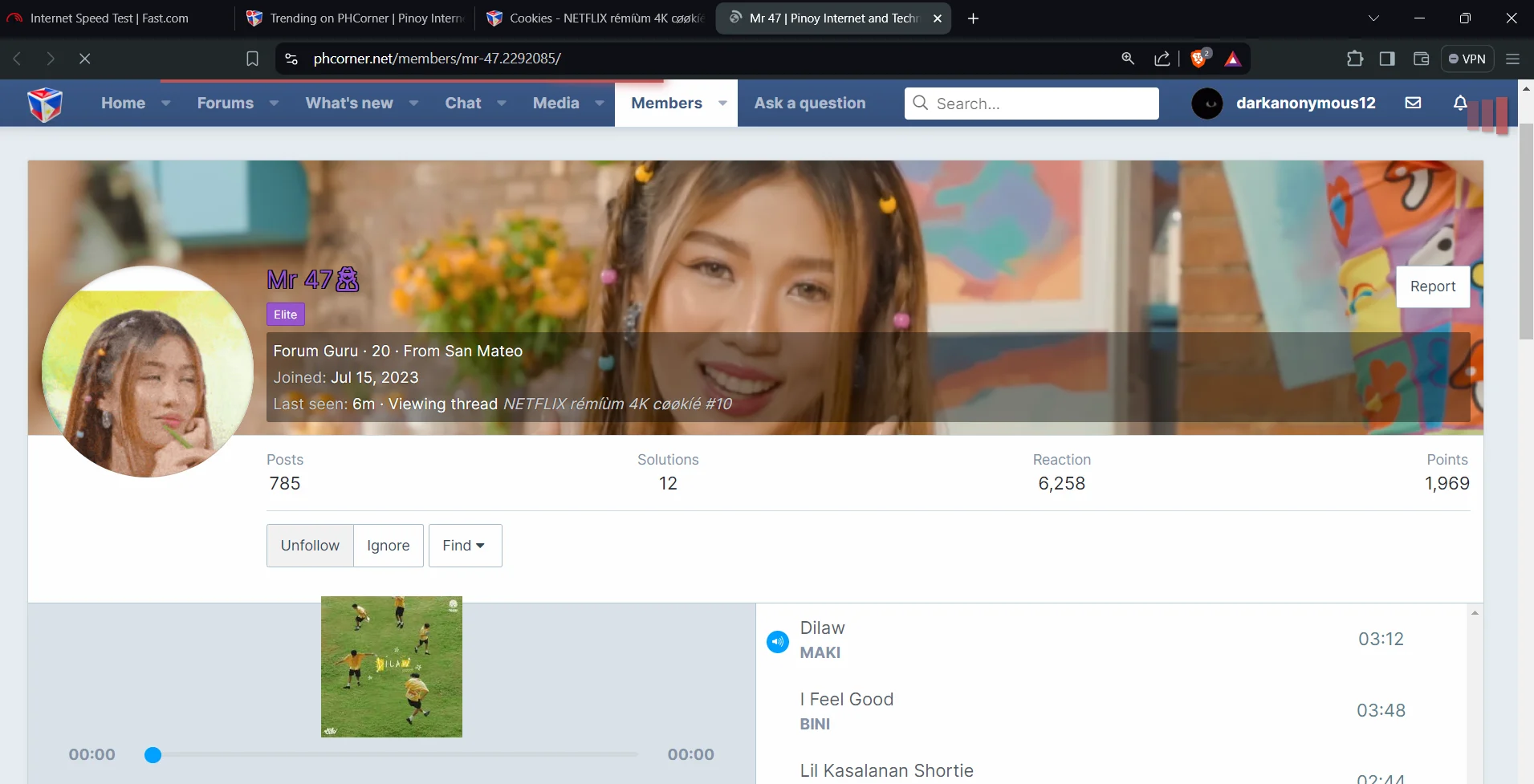Viewport: 1534px width, 784px height.
Task: Click the Points value 1,969
Action: [x=1447, y=483]
